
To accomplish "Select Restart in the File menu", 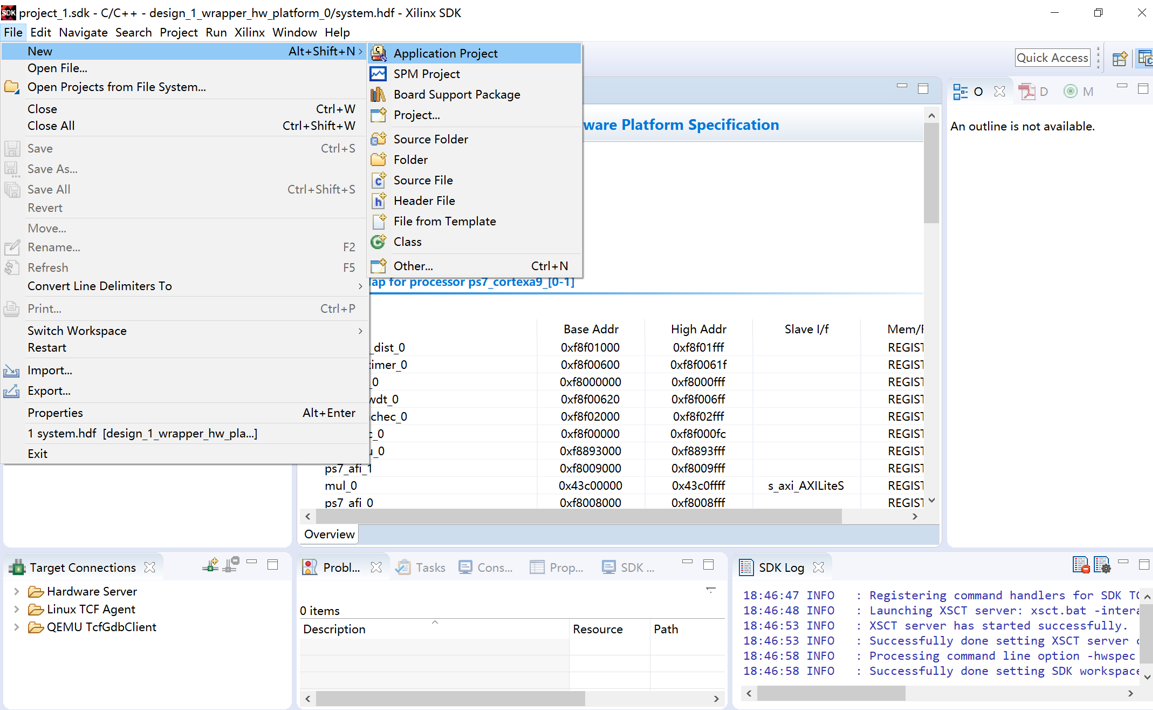I will click(x=184, y=348).
